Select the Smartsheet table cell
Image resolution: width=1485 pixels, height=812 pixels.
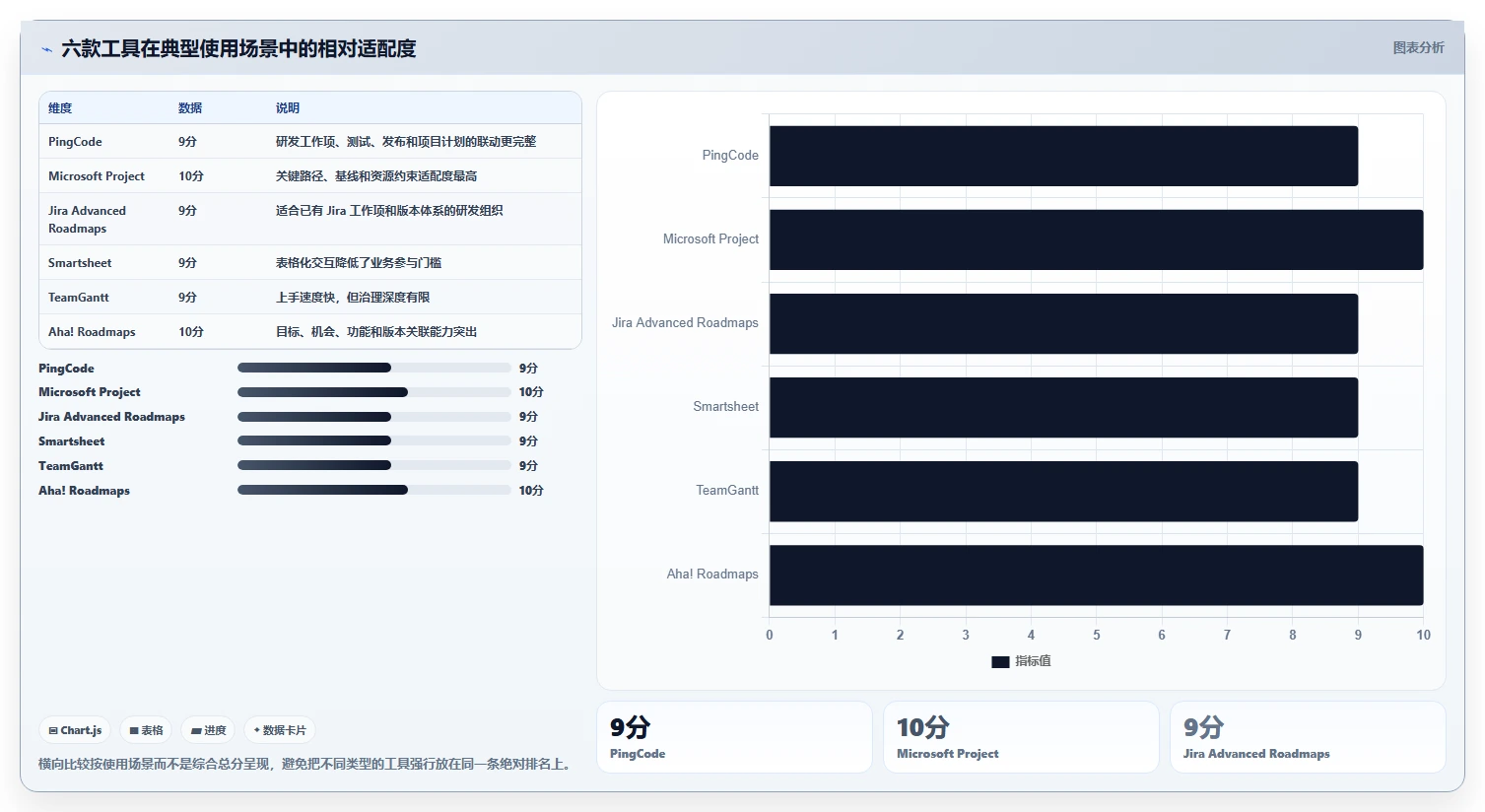(x=80, y=263)
